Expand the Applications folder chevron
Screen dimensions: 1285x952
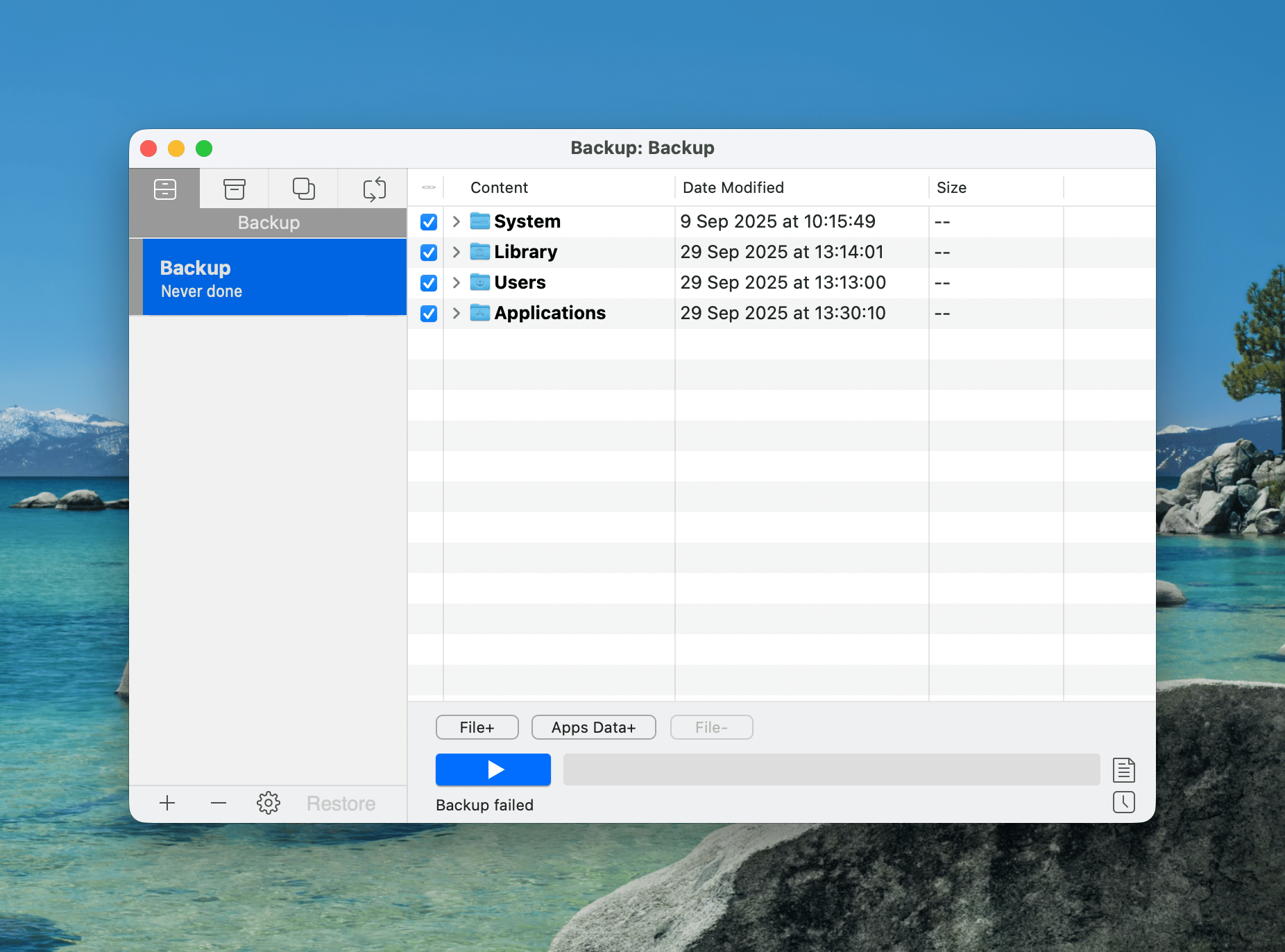click(456, 313)
